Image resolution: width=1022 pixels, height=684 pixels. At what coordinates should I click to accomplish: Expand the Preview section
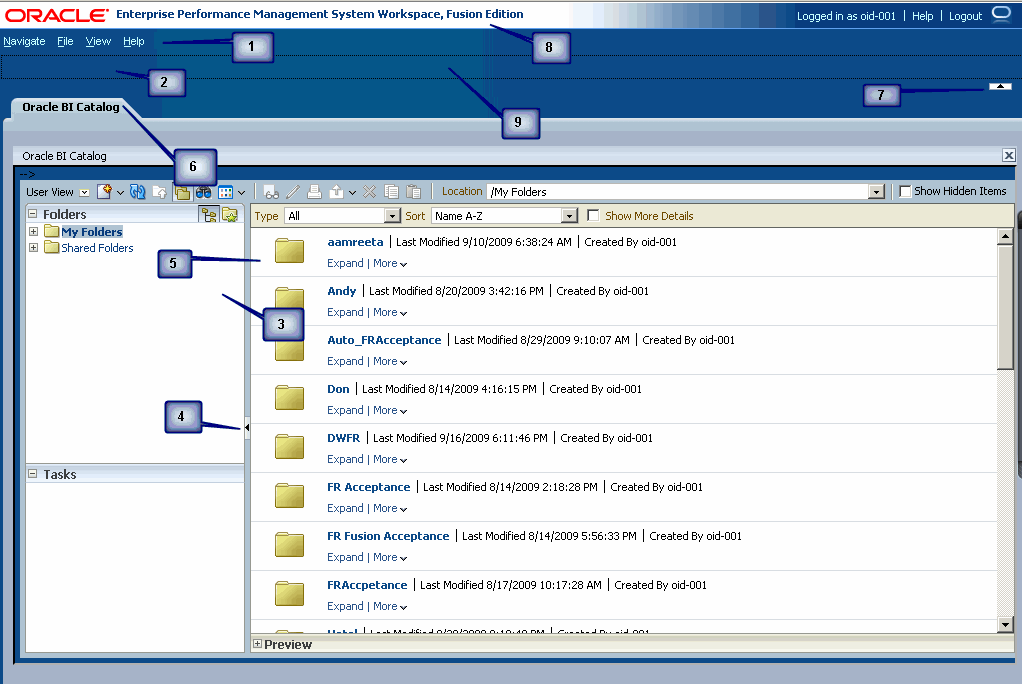click(257, 644)
